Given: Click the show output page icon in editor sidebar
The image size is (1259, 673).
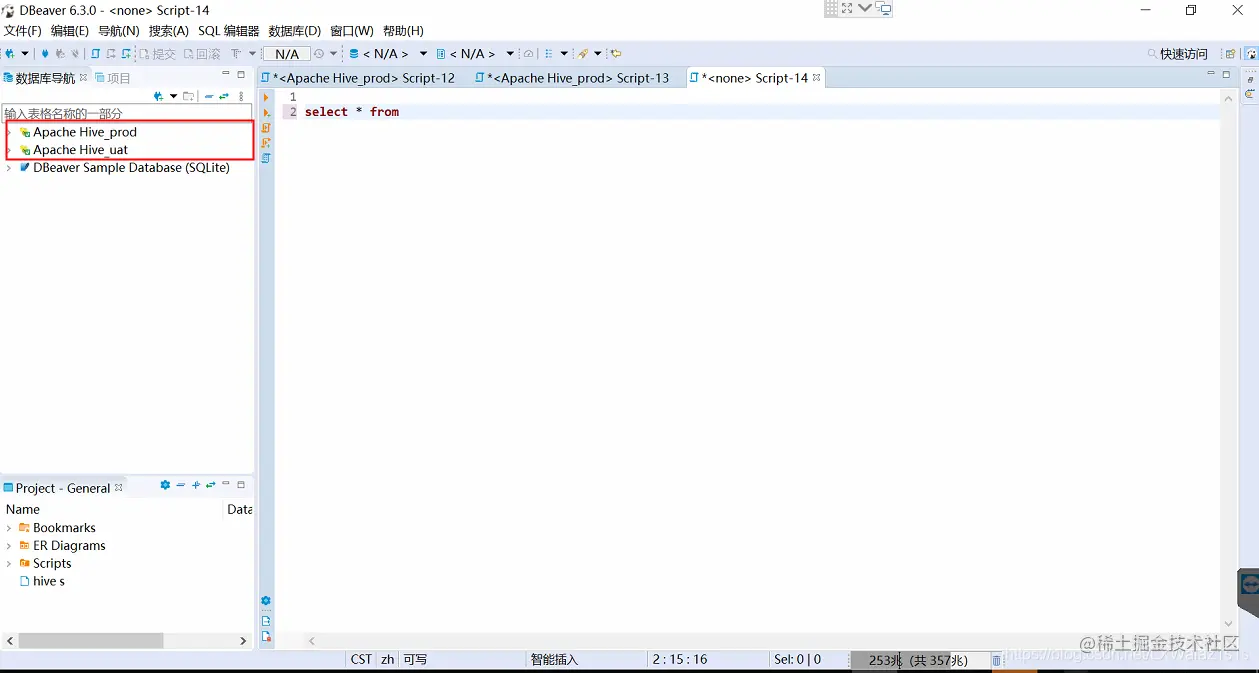Looking at the screenshot, I should click(266, 621).
